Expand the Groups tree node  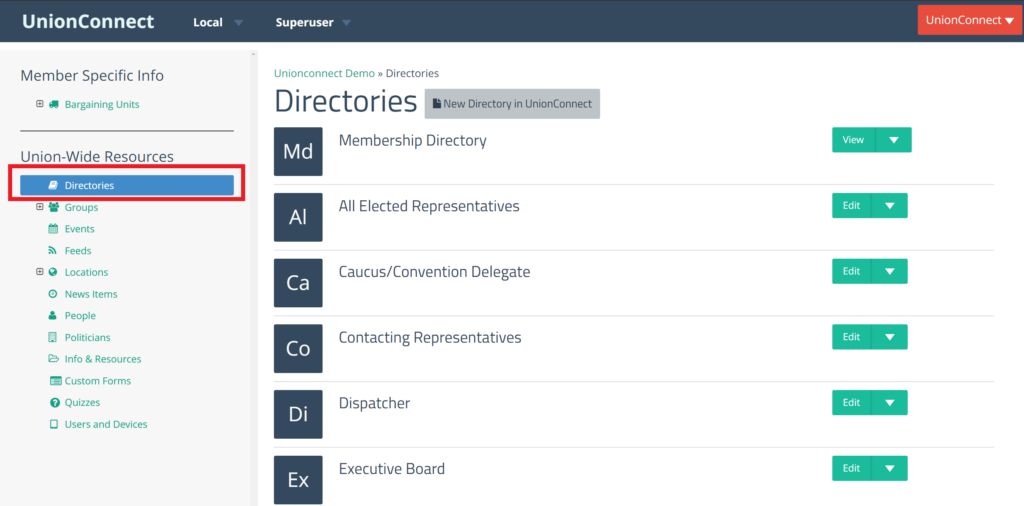point(40,207)
